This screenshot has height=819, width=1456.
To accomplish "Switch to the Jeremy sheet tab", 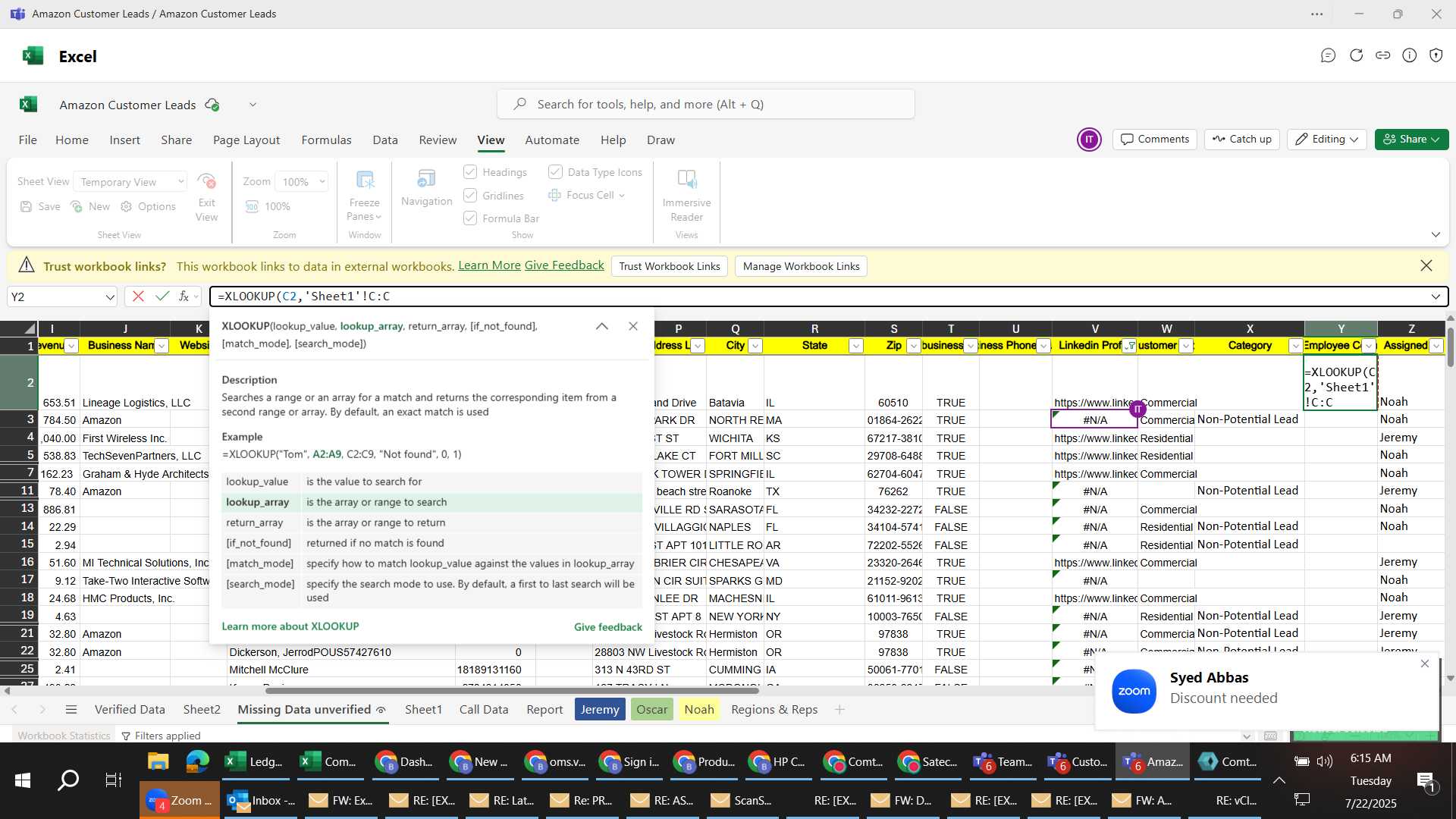I will coord(600,710).
